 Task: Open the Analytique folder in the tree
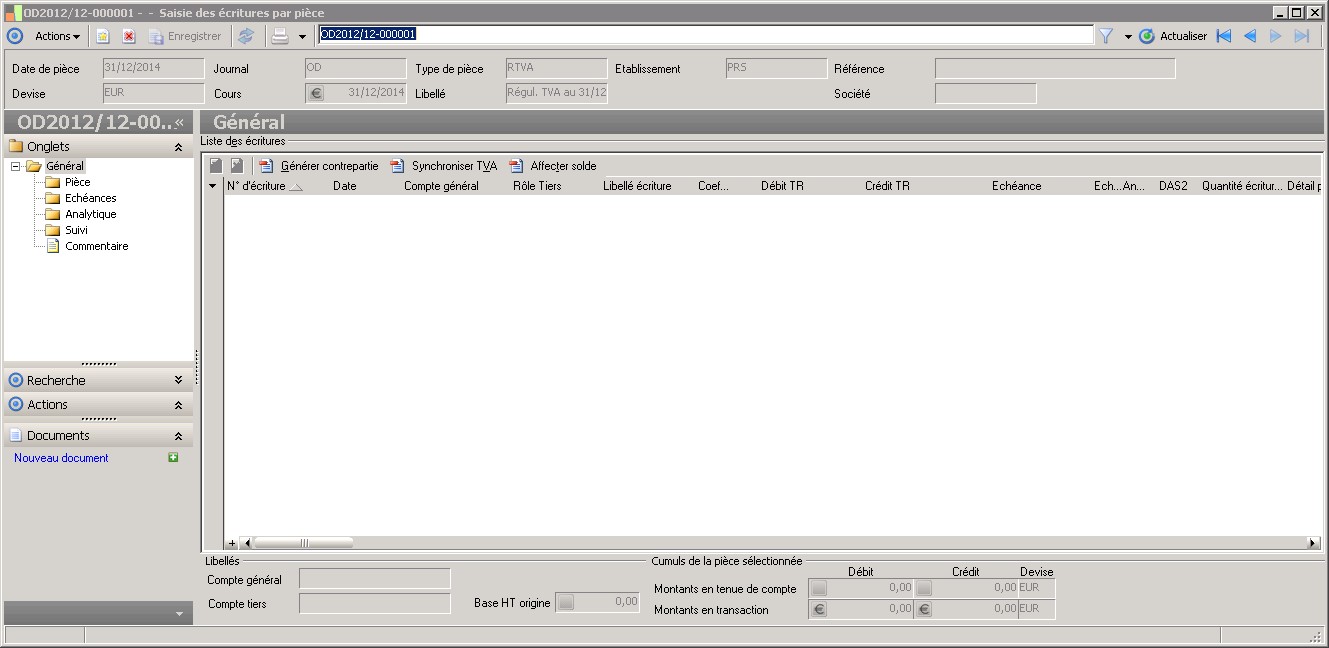(91, 214)
